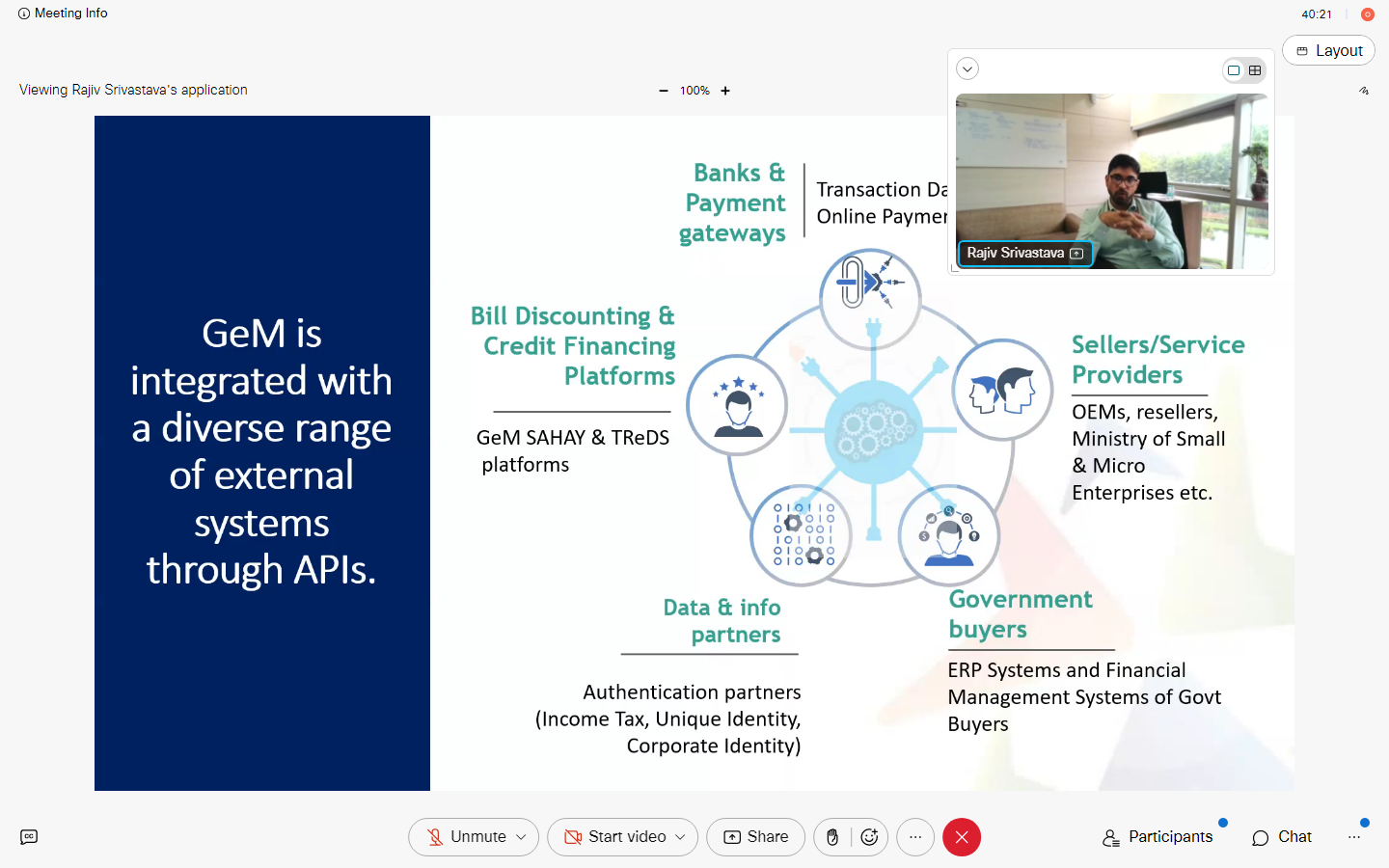Click the red recording indicator icon
This screenshot has width=1389, height=868.
tap(1367, 14)
